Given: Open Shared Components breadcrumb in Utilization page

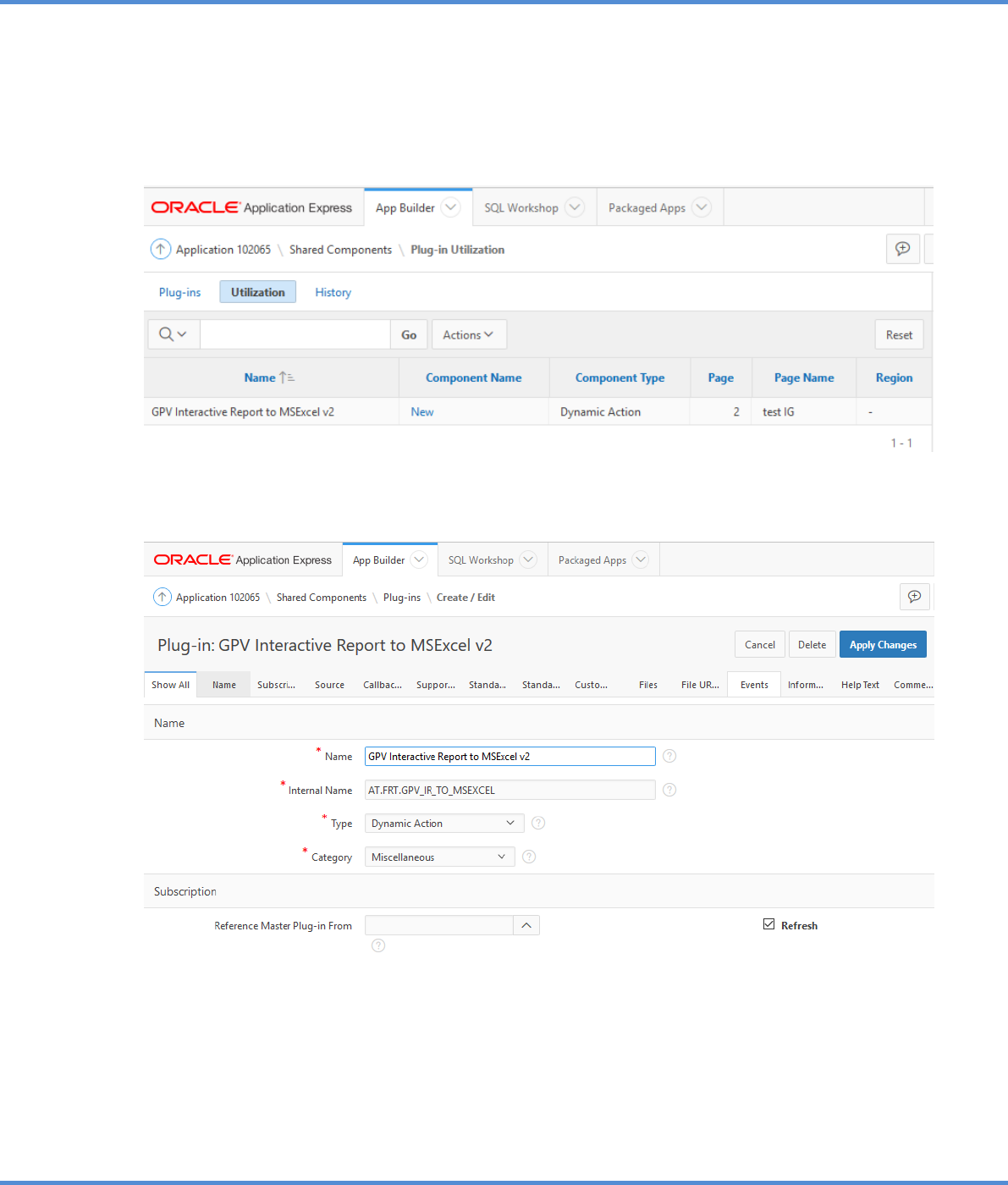Looking at the screenshot, I should (340, 250).
